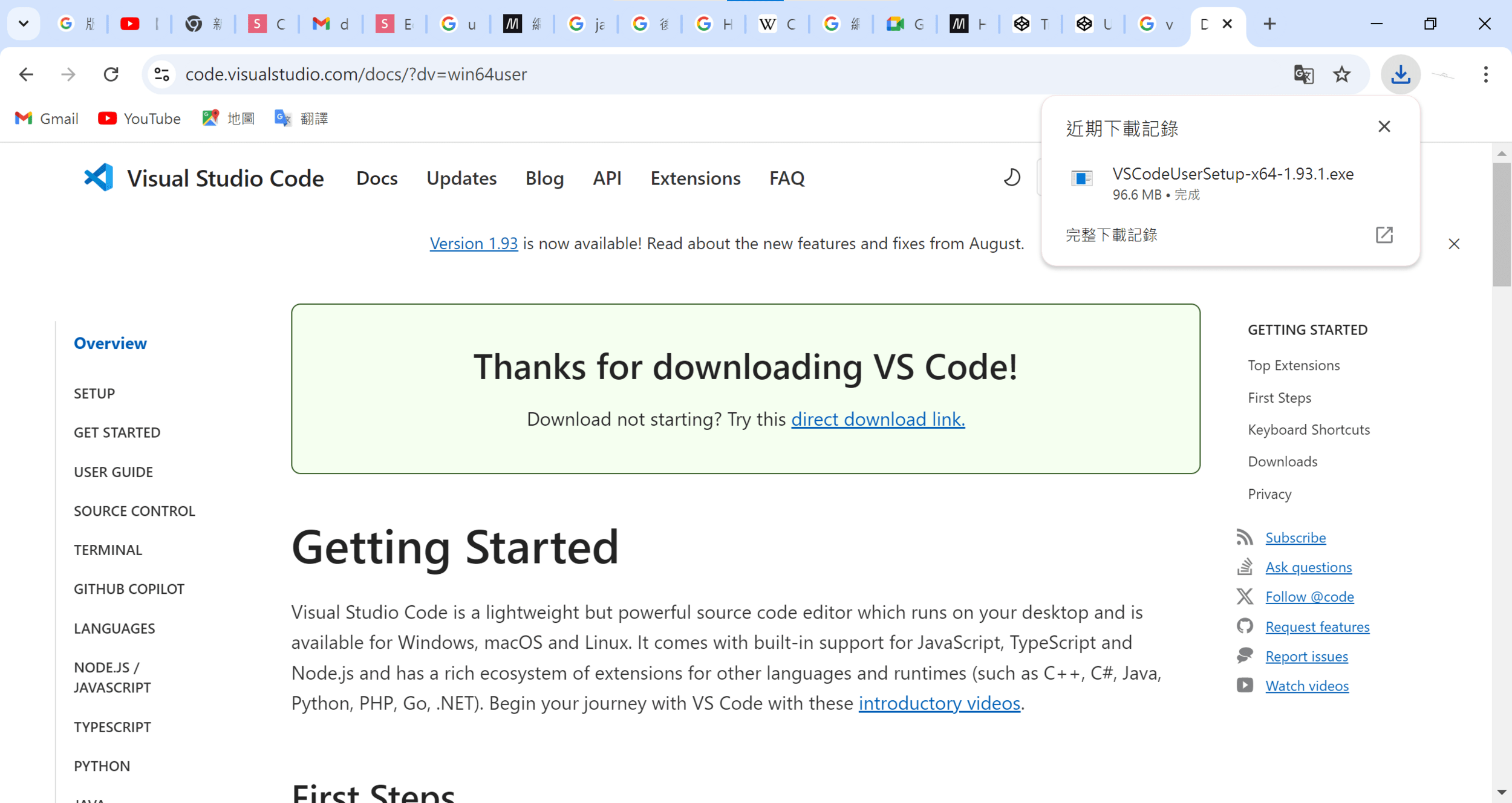Expand the tab search chevron
The height and width of the screenshot is (803, 1512).
coord(24,24)
